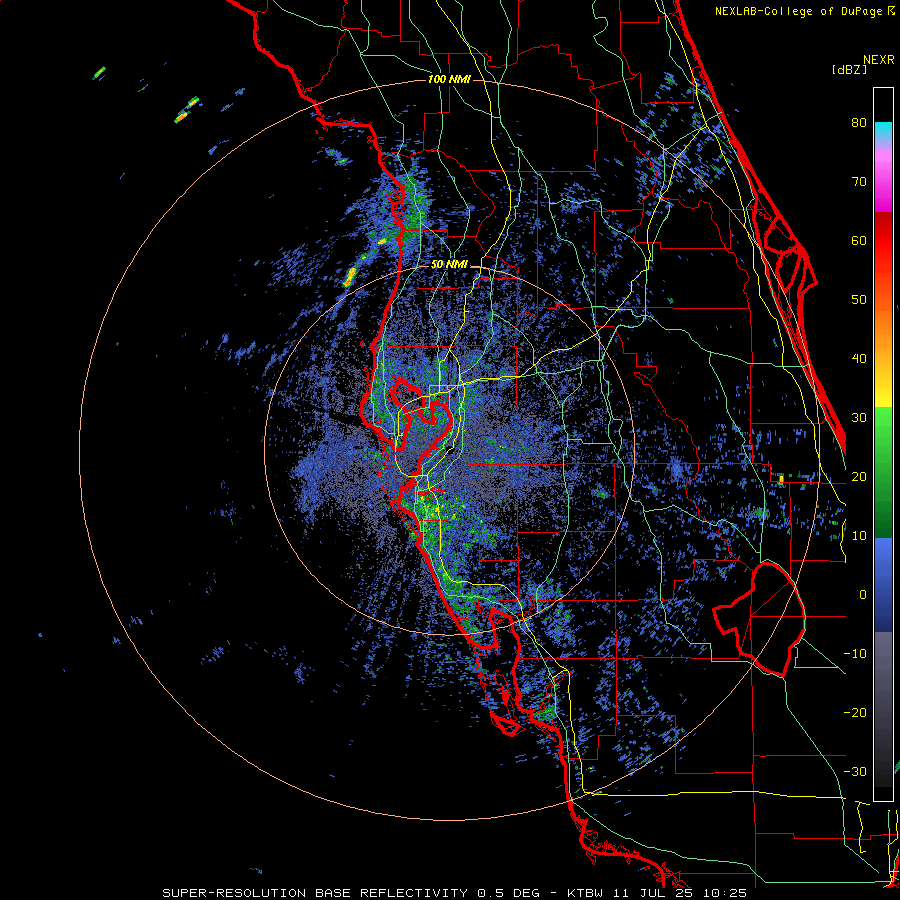The image size is (900, 900).
Task: Click the 80 value on the dBZ scale
Action: pos(859,123)
